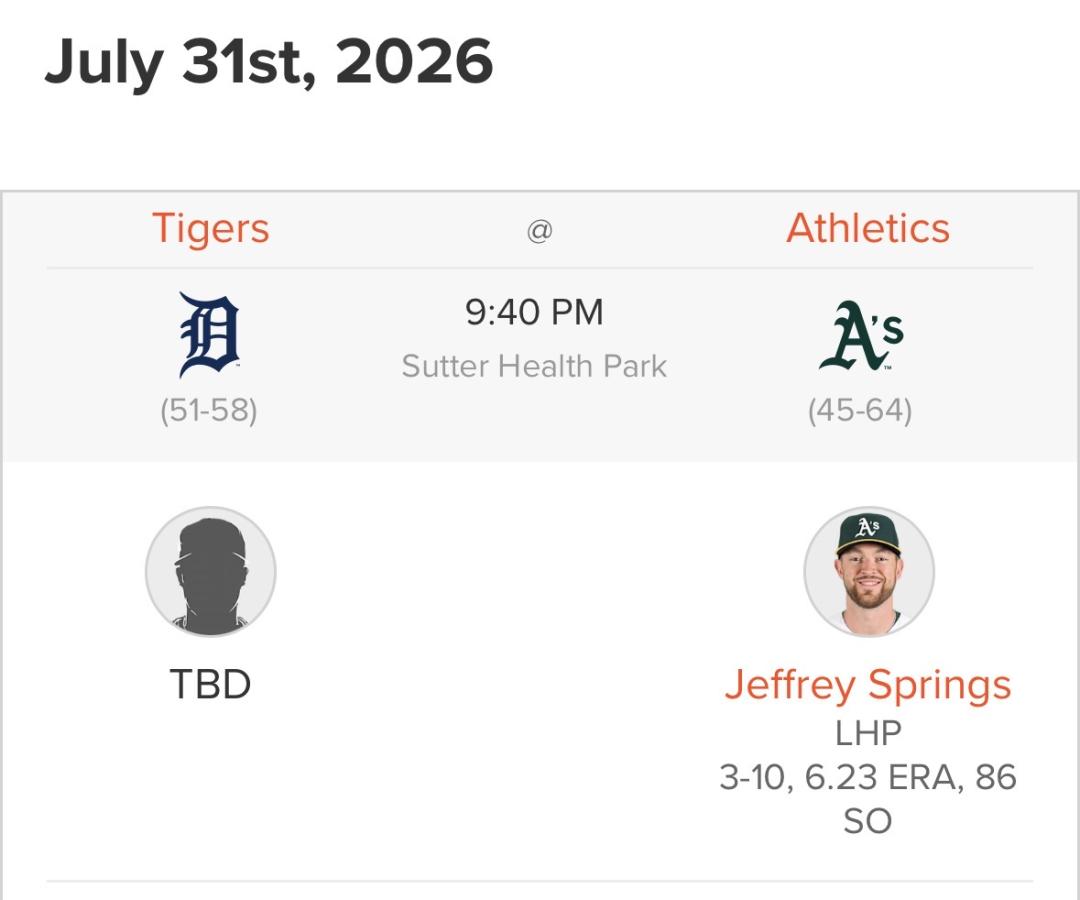
Task: Select the 9:40 PM game time
Action: (x=534, y=312)
